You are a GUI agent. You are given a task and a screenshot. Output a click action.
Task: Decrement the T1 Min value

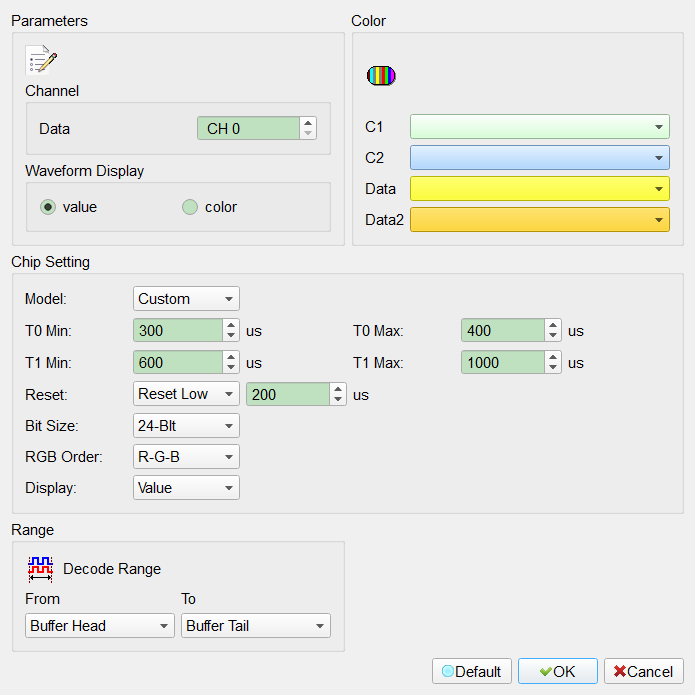[x=231, y=367]
